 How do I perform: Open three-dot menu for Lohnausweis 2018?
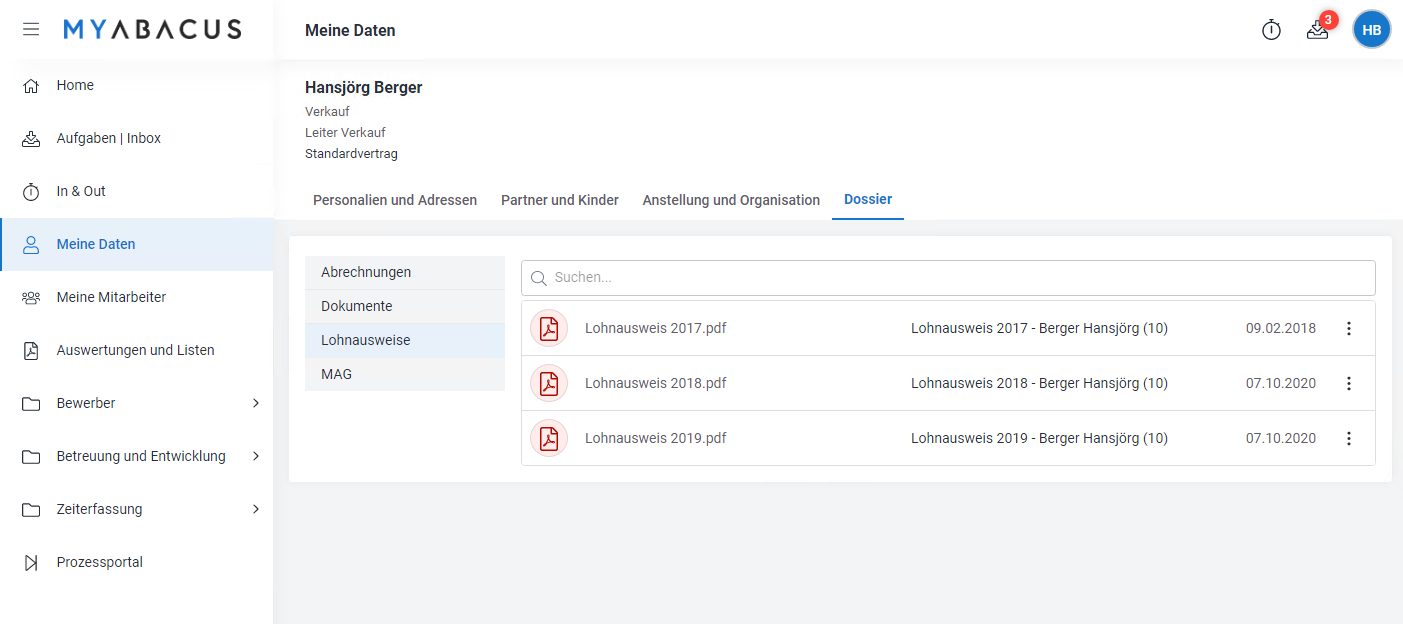tap(1348, 383)
